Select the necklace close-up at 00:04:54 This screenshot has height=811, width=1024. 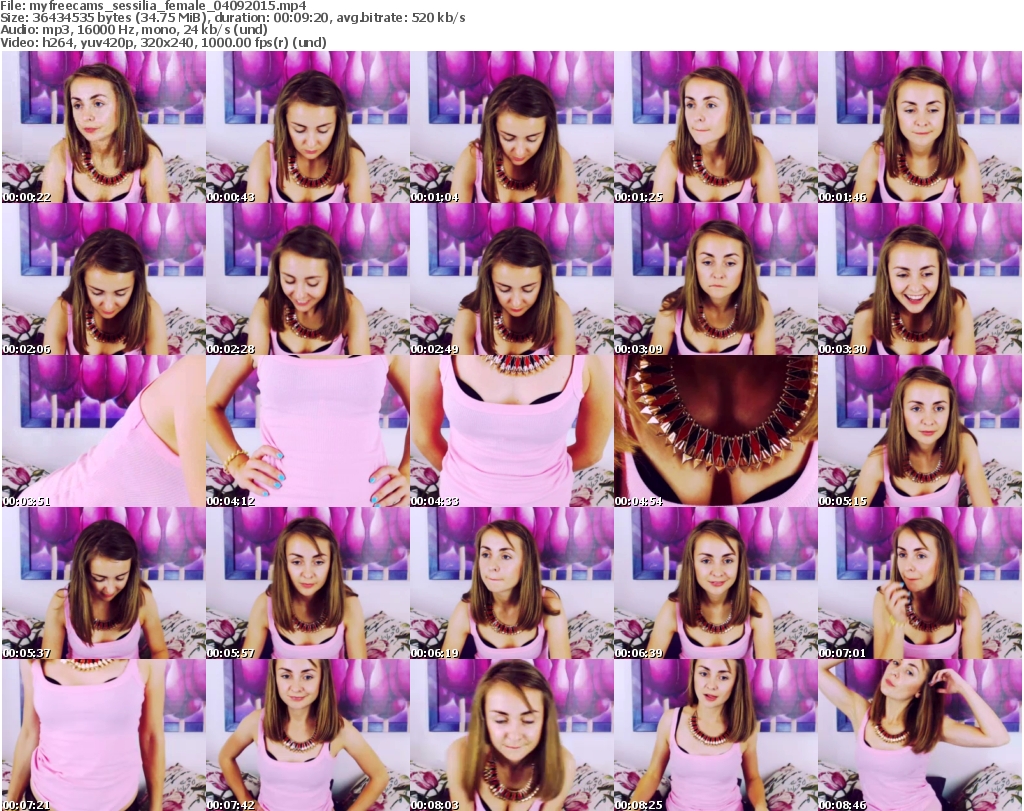pos(716,432)
